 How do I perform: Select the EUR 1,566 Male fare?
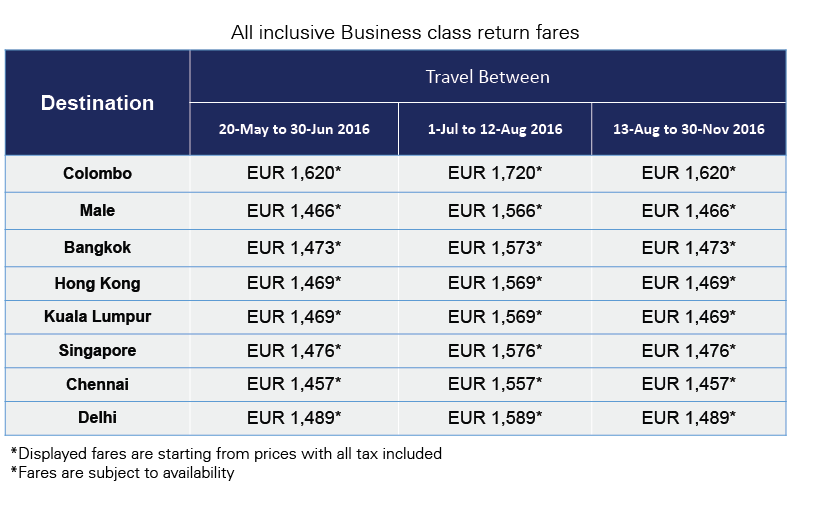[x=494, y=210]
